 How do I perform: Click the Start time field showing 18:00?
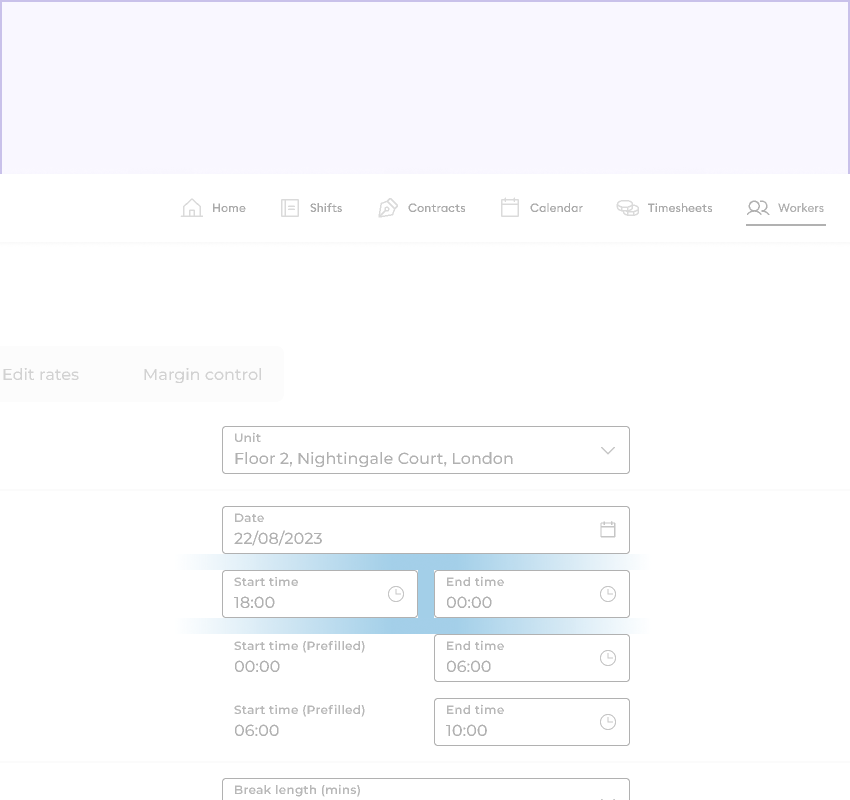(320, 594)
